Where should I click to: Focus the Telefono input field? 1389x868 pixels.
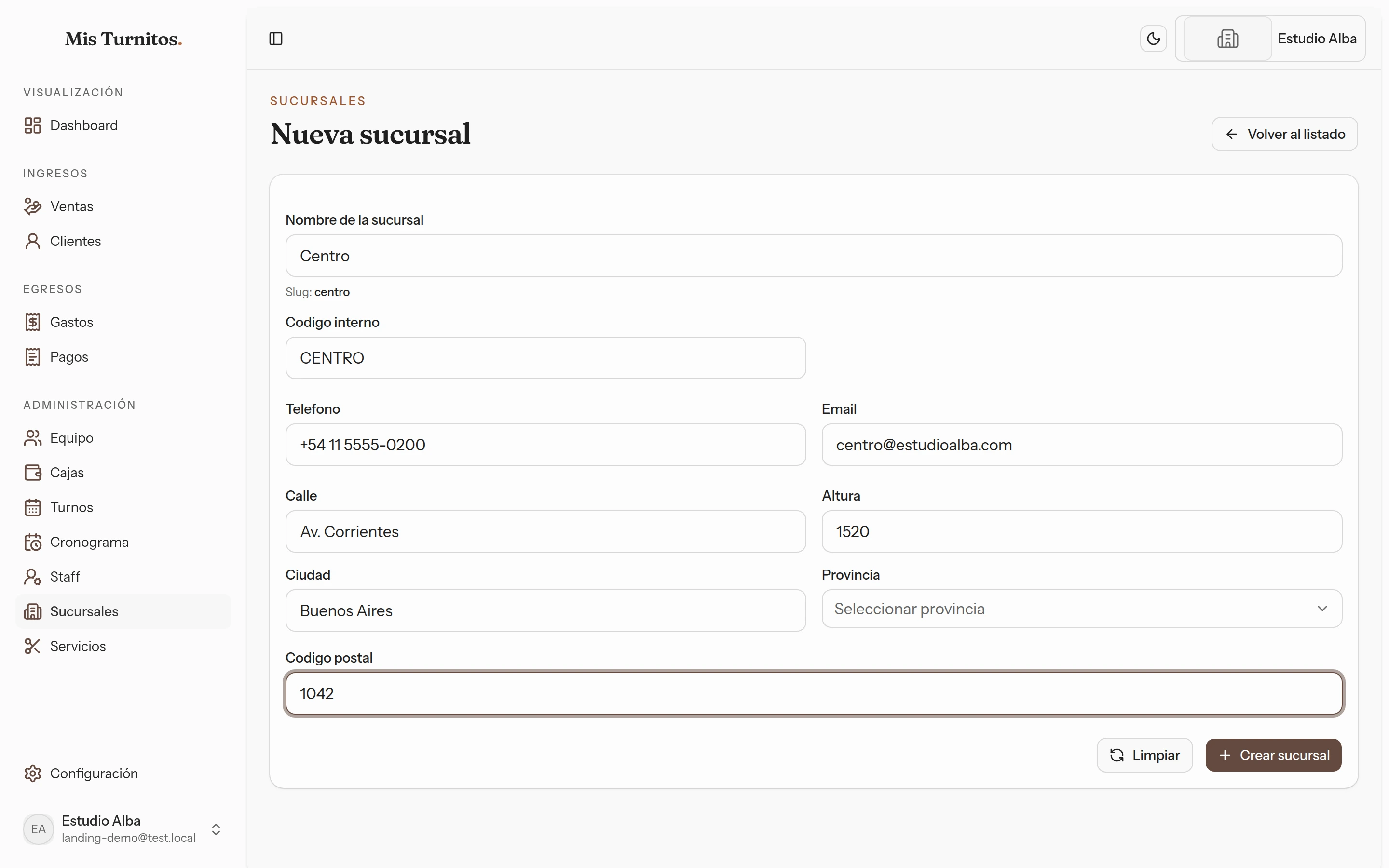point(545,444)
